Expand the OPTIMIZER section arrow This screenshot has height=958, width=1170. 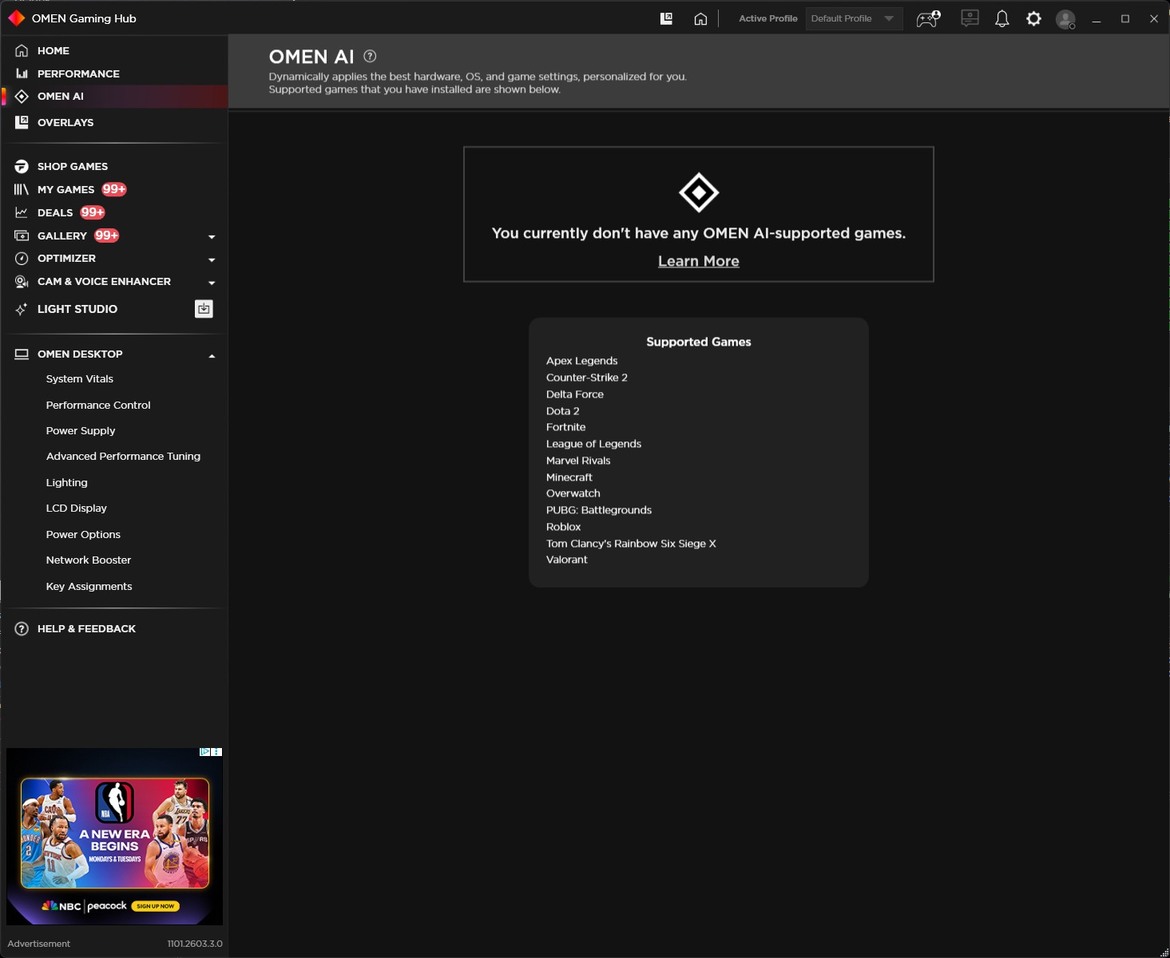(212, 260)
